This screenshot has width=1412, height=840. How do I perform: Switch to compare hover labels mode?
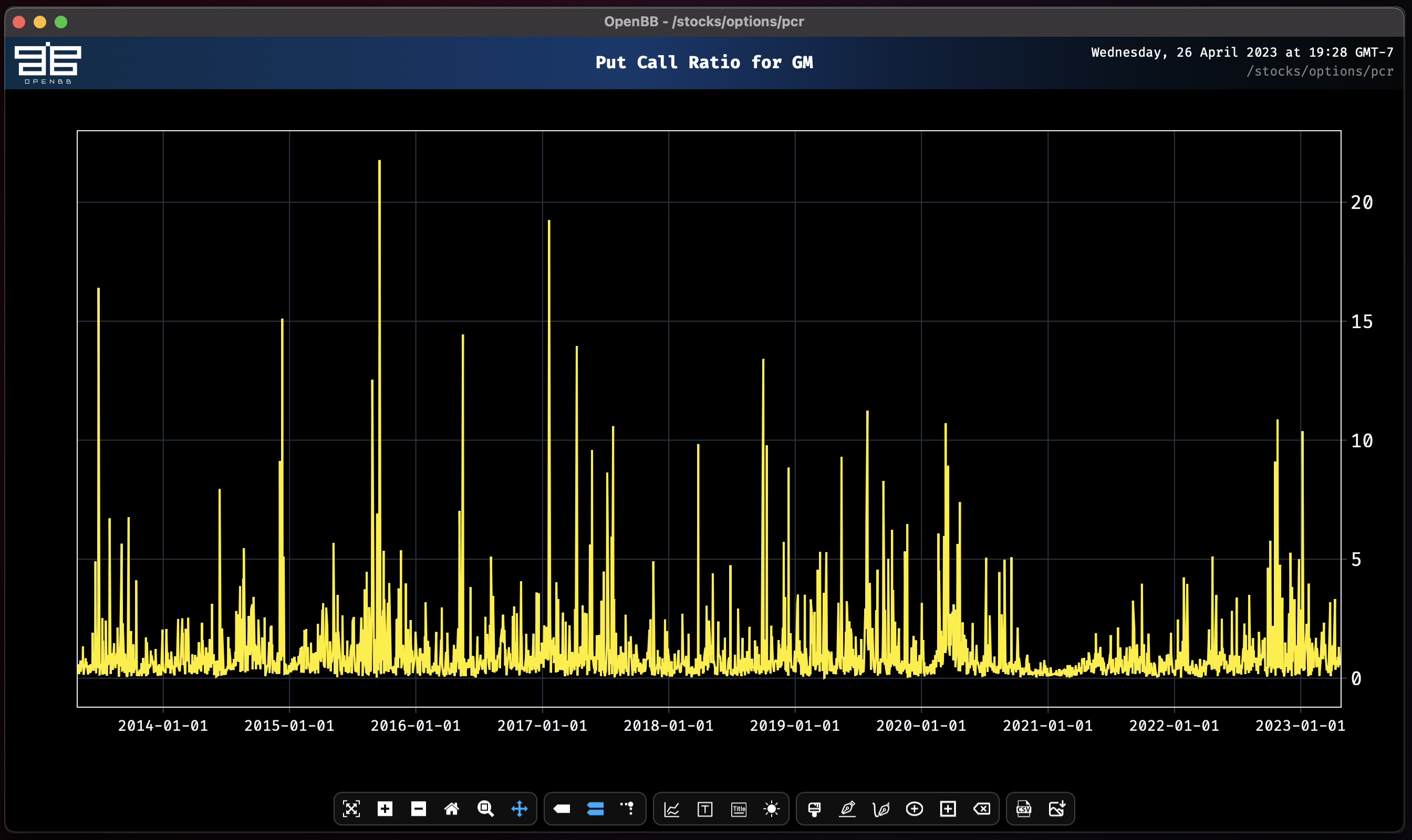595,809
